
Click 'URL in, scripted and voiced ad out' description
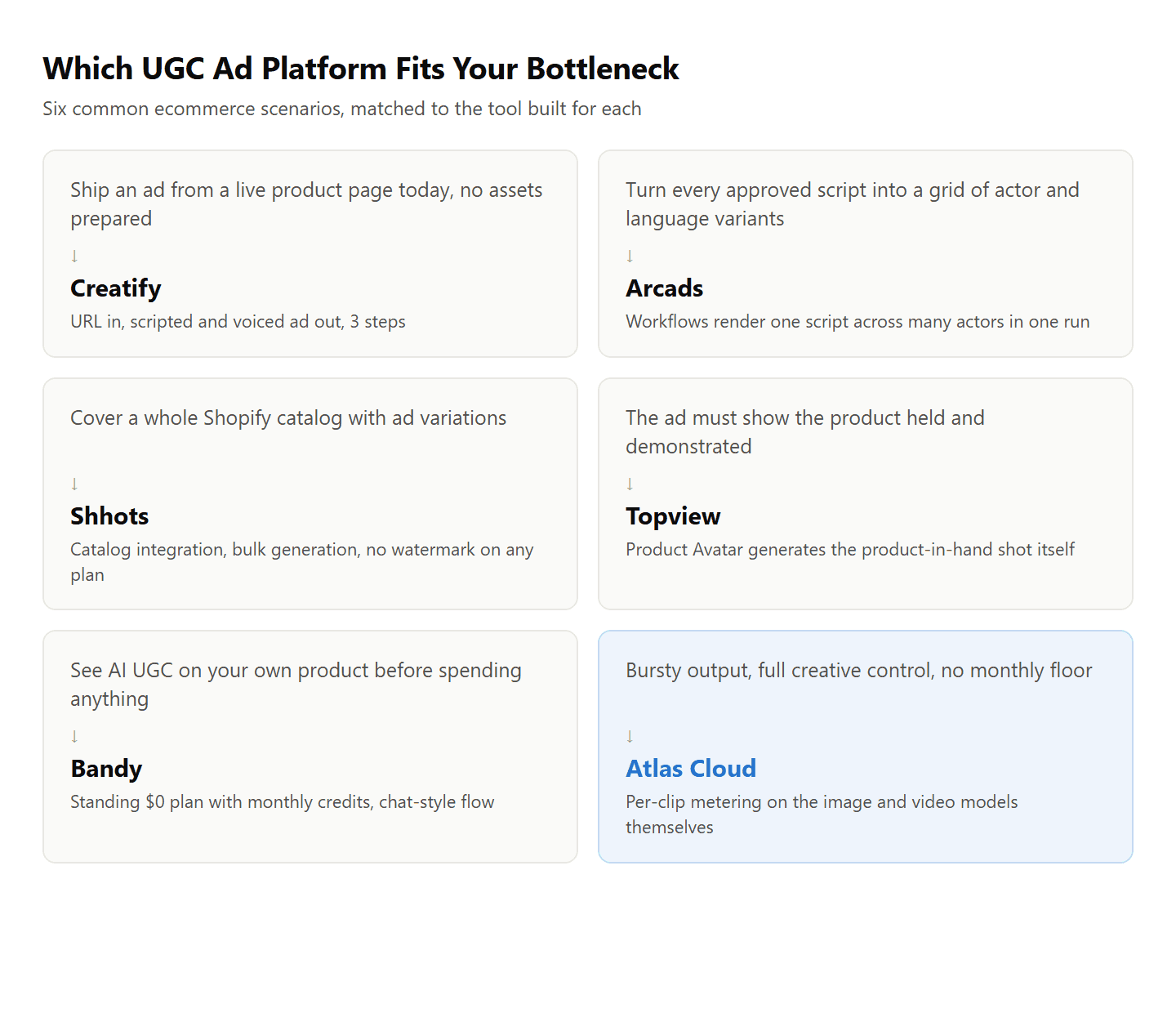point(238,322)
